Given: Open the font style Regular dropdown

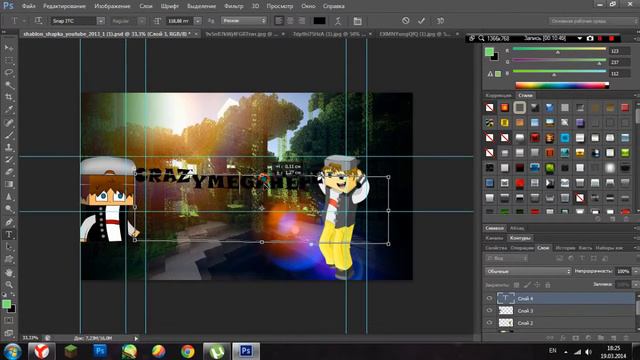Looking at the screenshot, I should (x=141, y=21).
